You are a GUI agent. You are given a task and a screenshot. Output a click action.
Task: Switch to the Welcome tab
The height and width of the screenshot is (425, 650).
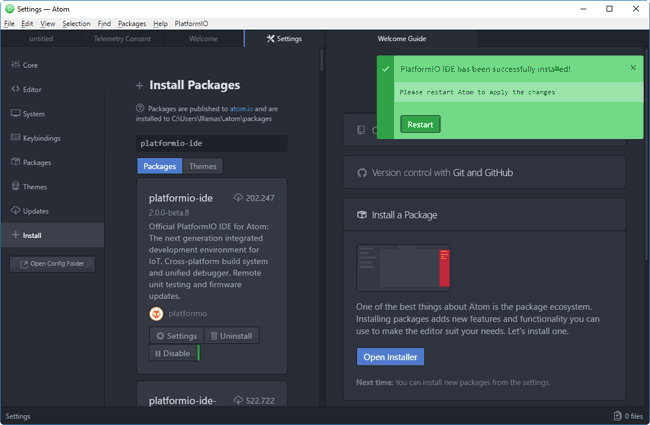click(203, 39)
